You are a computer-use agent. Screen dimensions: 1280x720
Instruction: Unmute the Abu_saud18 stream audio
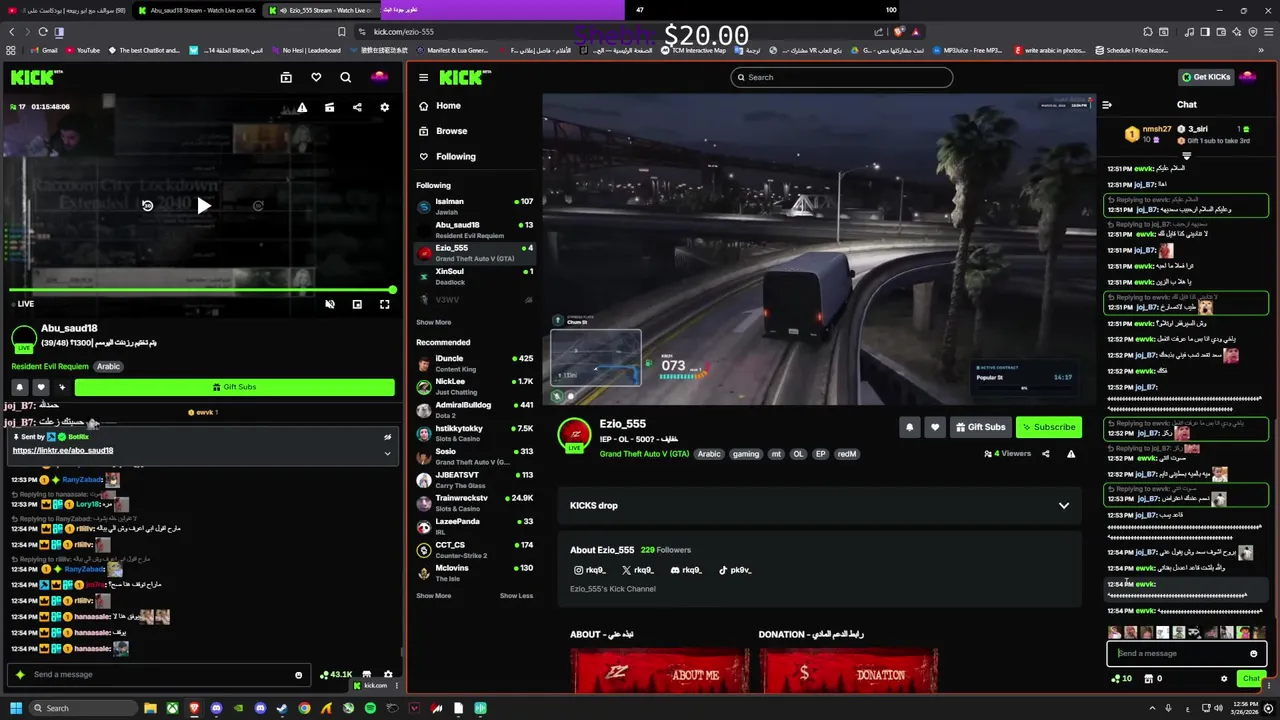coord(330,304)
